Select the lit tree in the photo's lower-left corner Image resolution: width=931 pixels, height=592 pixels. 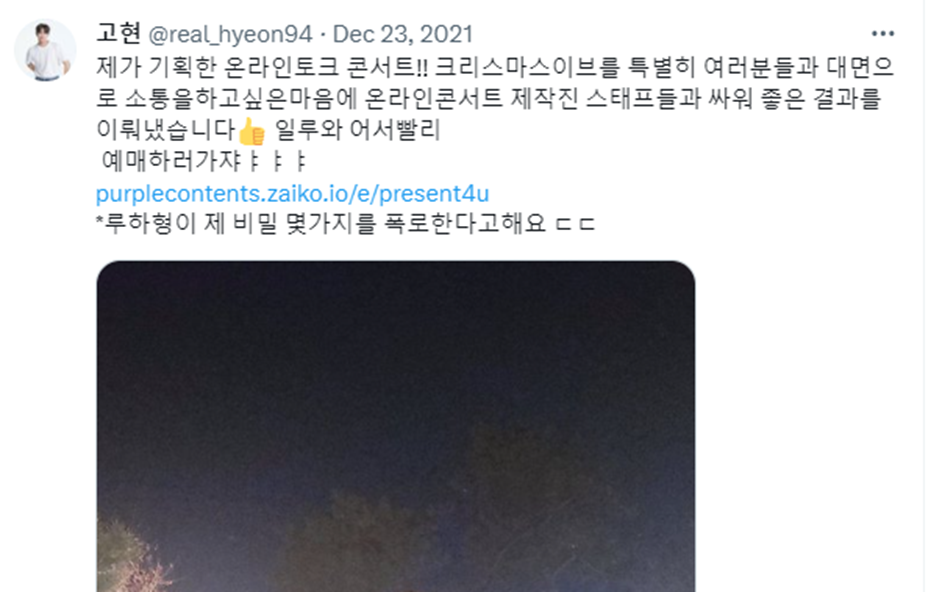135,555
